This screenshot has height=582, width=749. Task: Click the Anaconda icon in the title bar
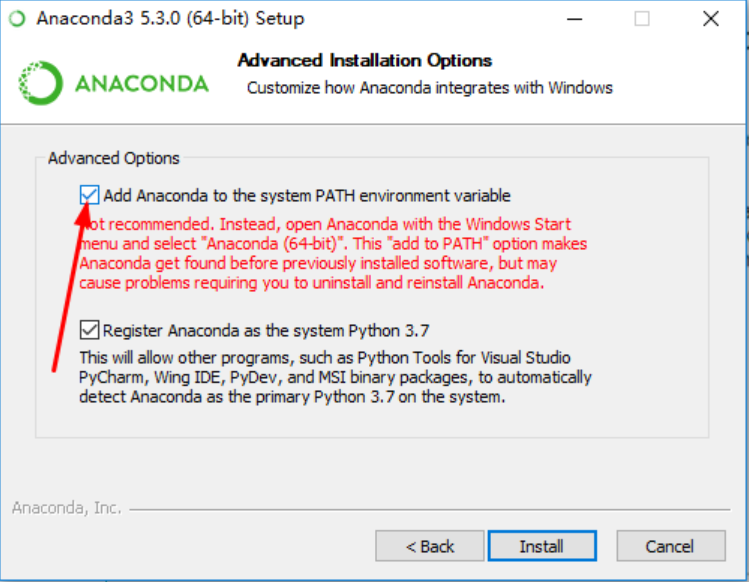18,19
